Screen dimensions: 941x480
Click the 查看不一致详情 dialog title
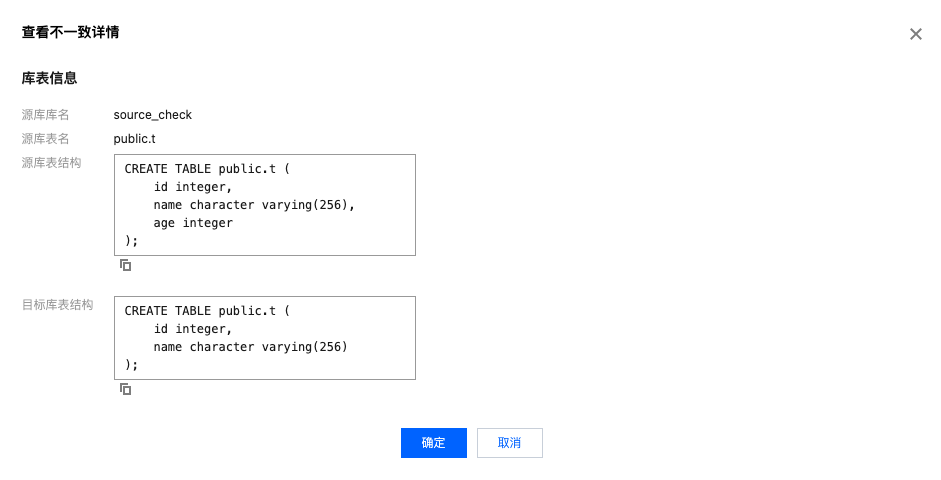71,33
